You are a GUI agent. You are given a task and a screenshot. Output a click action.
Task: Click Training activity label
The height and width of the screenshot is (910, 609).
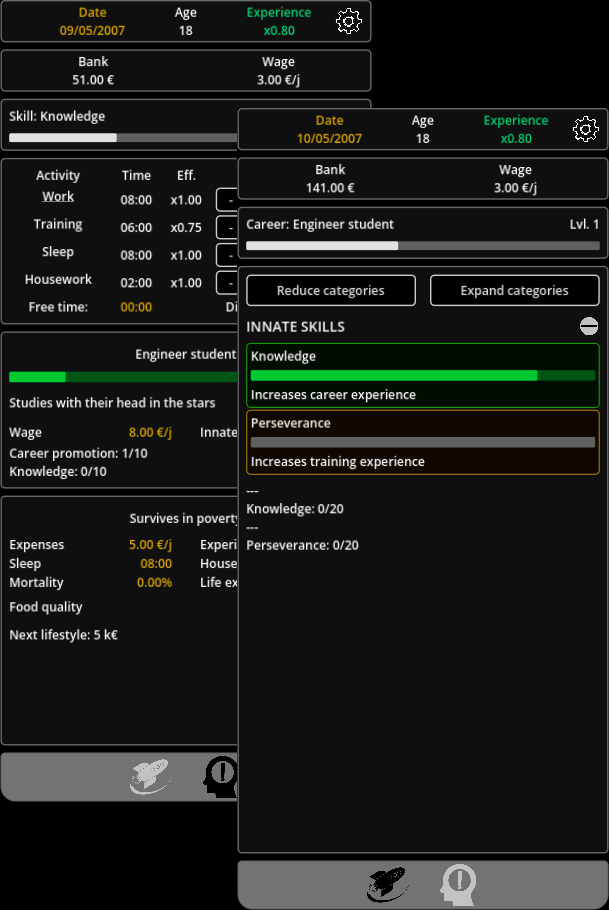tap(58, 225)
